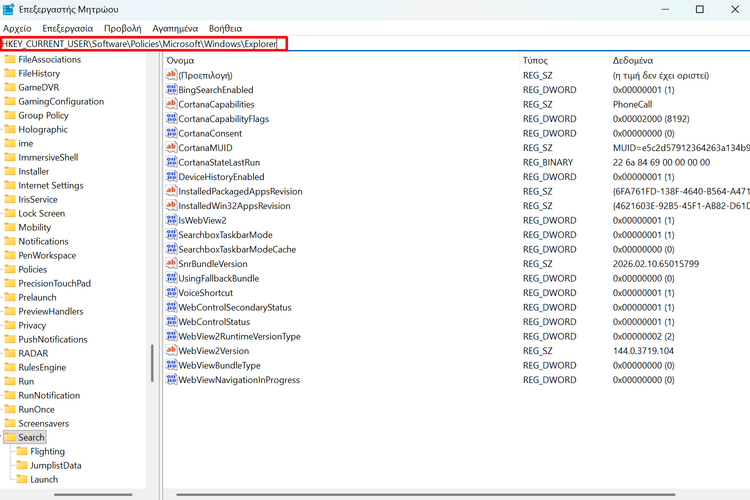Click the CortanaMUID string value icon
The width and height of the screenshot is (750, 500).
(171, 148)
